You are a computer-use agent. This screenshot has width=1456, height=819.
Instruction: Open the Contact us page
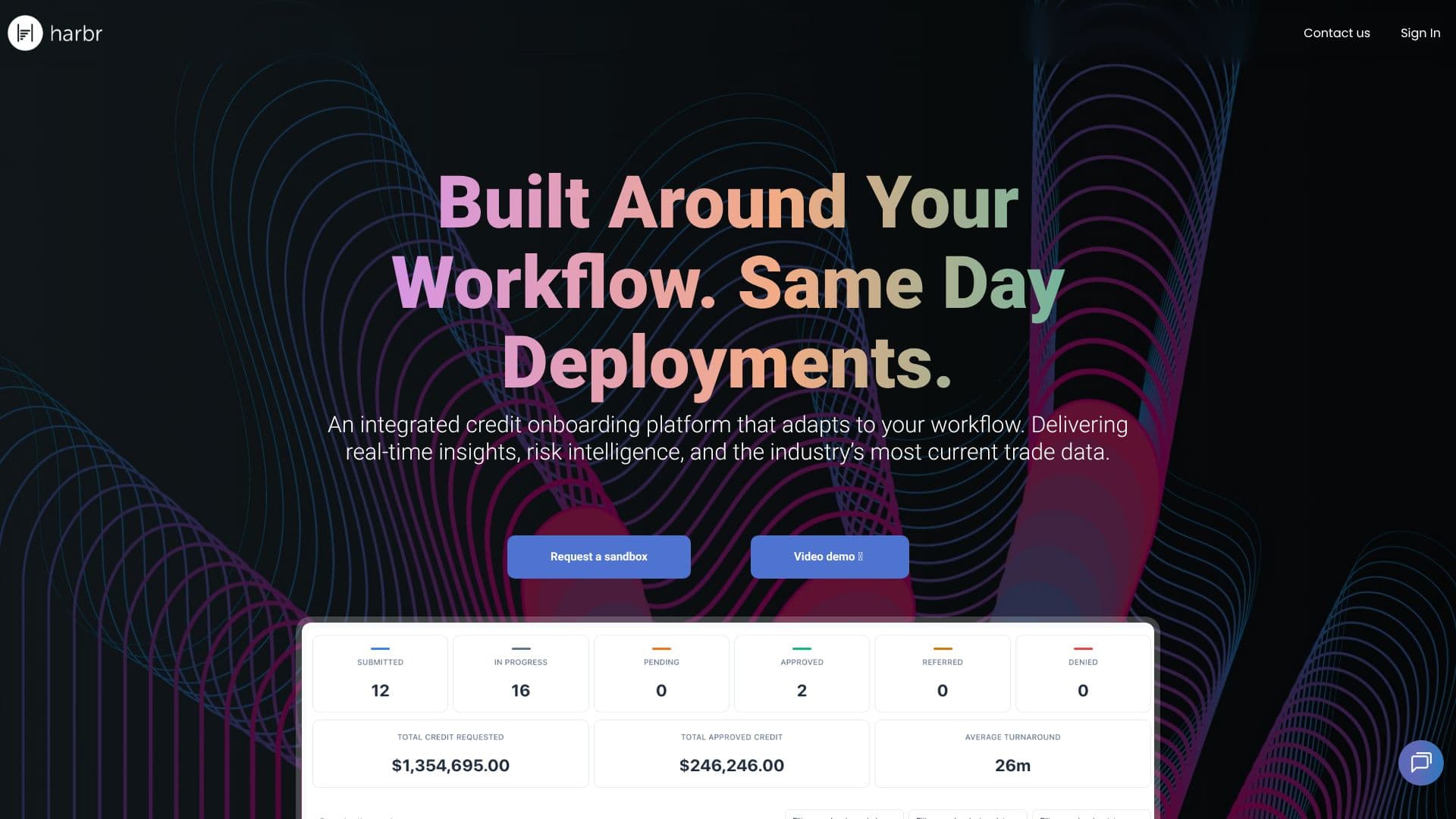coord(1336,33)
